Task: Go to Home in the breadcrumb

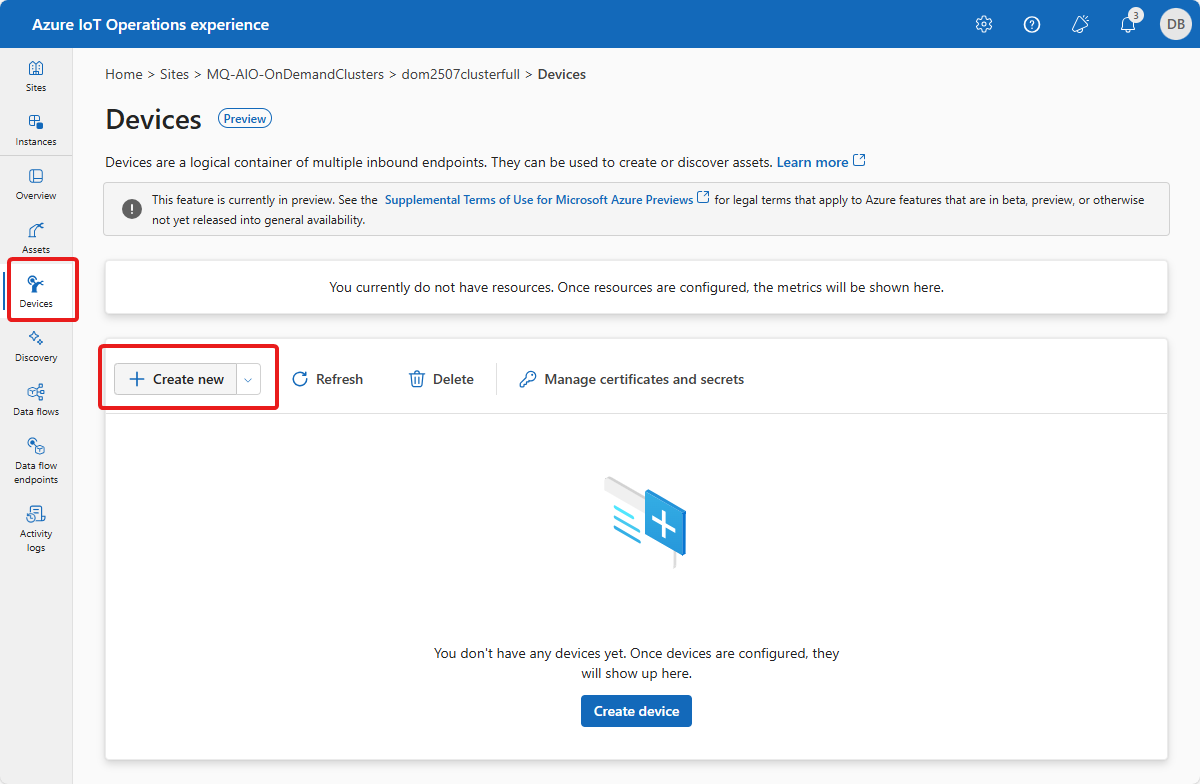Action: click(x=124, y=74)
